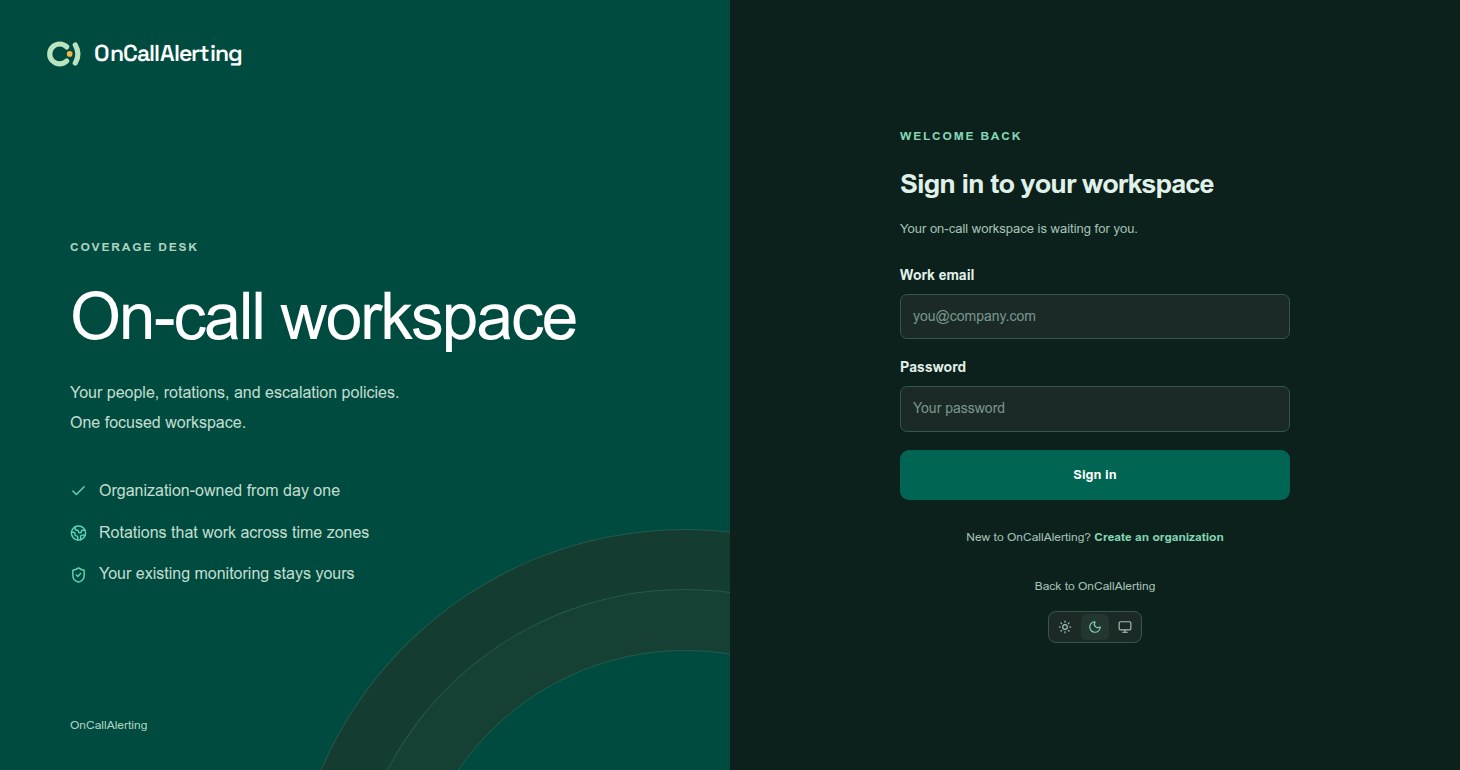Click "New to OnCallAlerting?" text
The width and height of the screenshot is (1460, 770).
coord(1028,537)
